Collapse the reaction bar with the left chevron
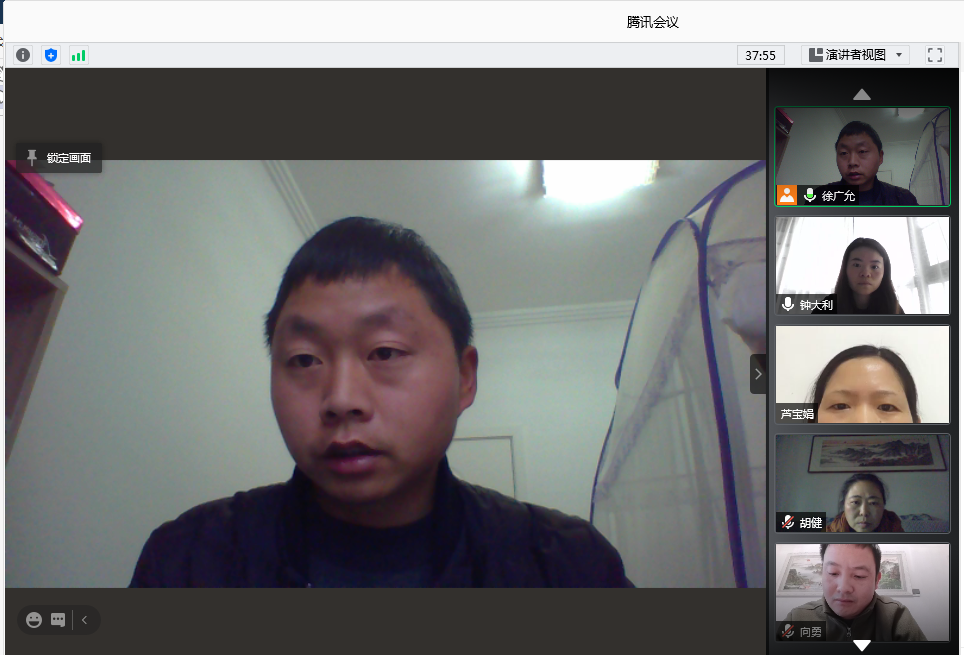This screenshot has width=964, height=655. [84, 620]
